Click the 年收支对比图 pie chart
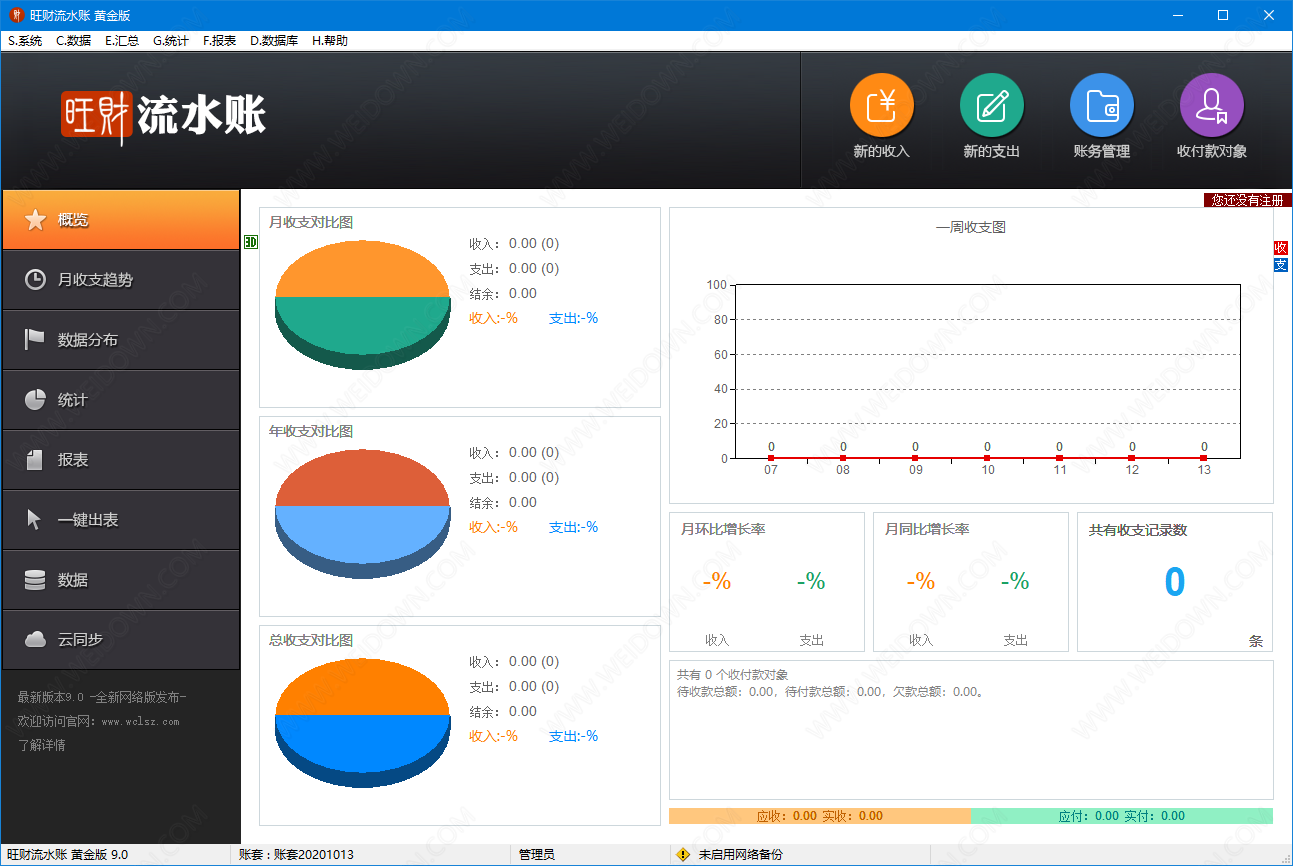This screenshot has width=1293, height=866. coord(363,514)
